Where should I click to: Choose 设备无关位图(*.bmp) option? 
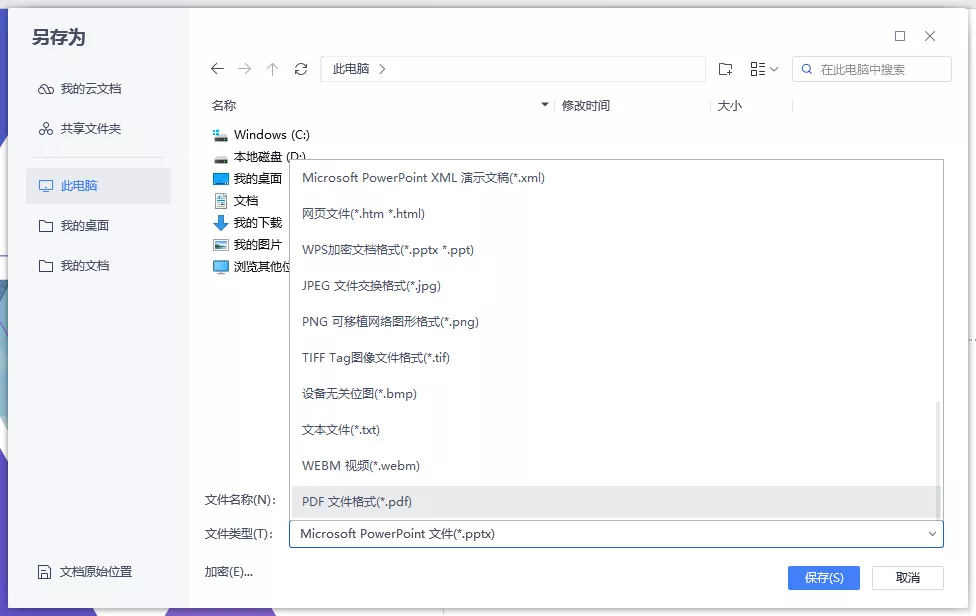pos(616,394)
